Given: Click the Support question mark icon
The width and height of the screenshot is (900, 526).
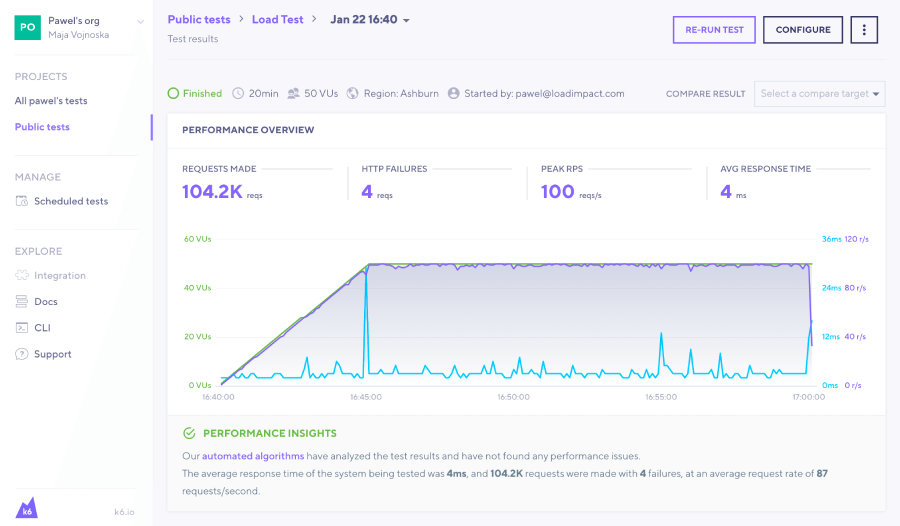Looking at the screenshot, I should point(22,354).
